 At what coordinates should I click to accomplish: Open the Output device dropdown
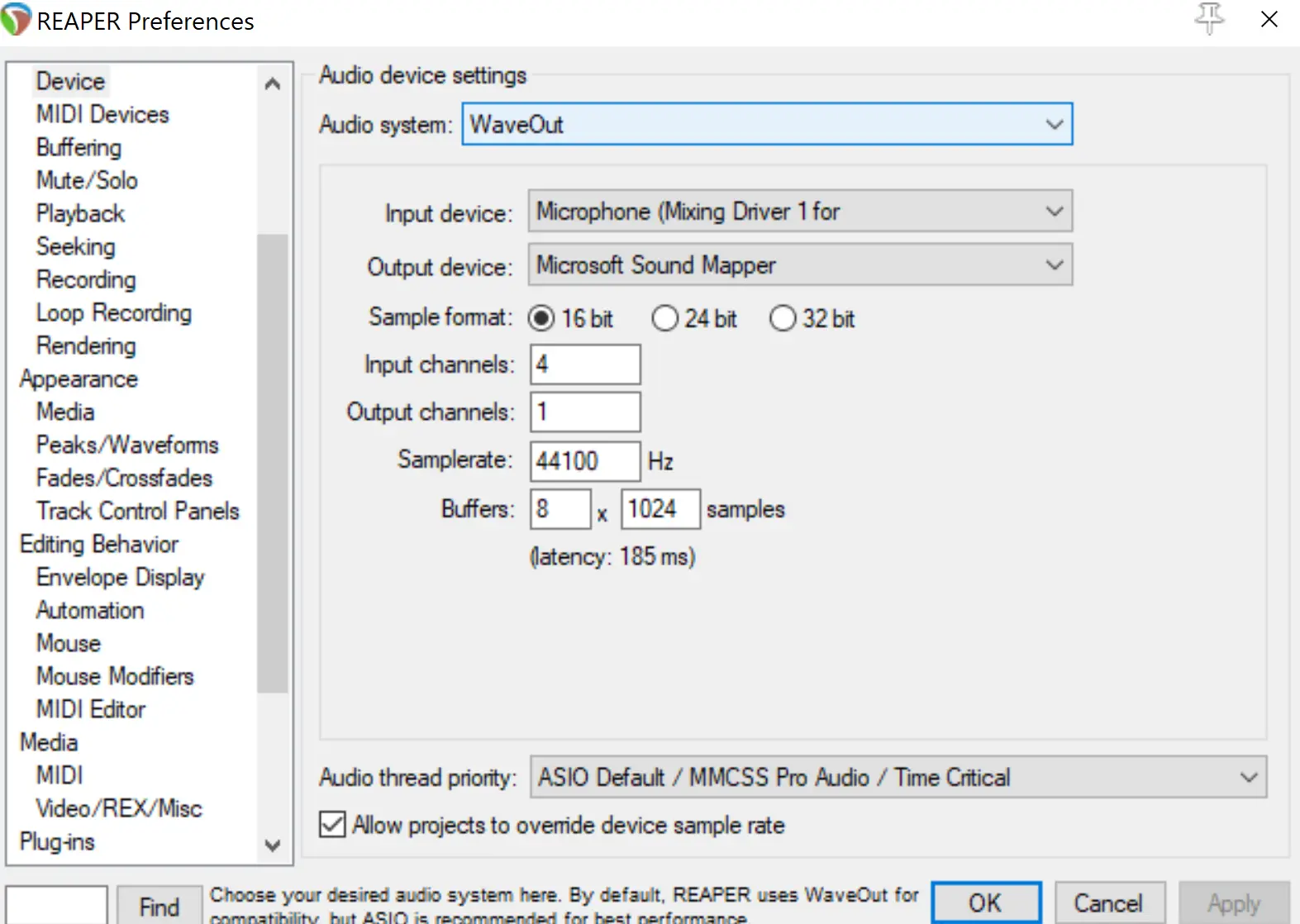[799, 265]
